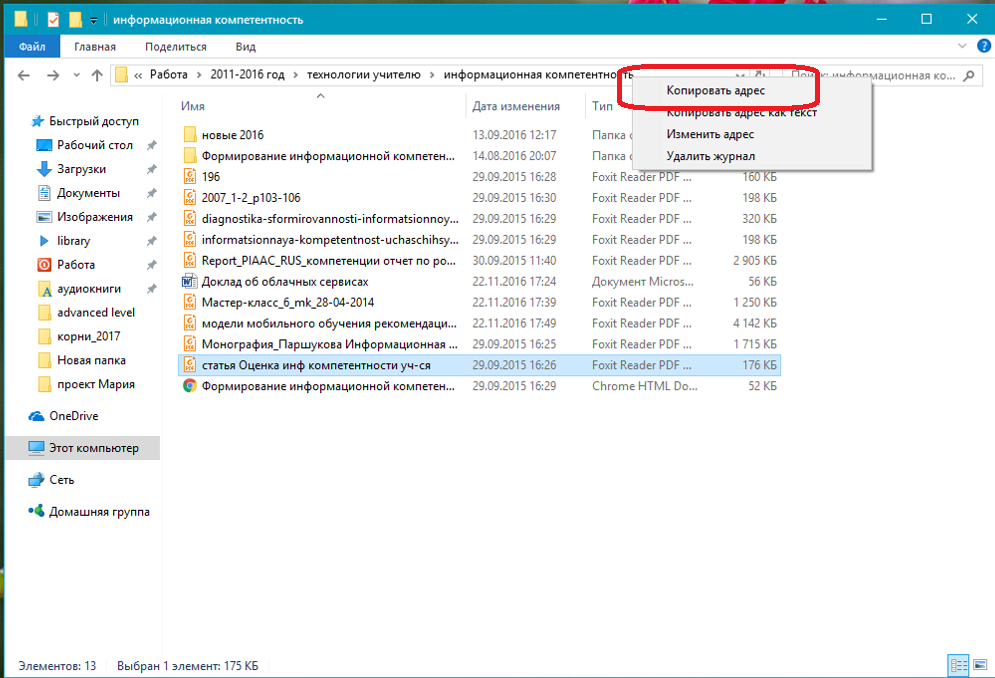Open Документы in the sidebar
Image resolution: width=995 pixels, height=678 pixels.
(x=88, y=193)
